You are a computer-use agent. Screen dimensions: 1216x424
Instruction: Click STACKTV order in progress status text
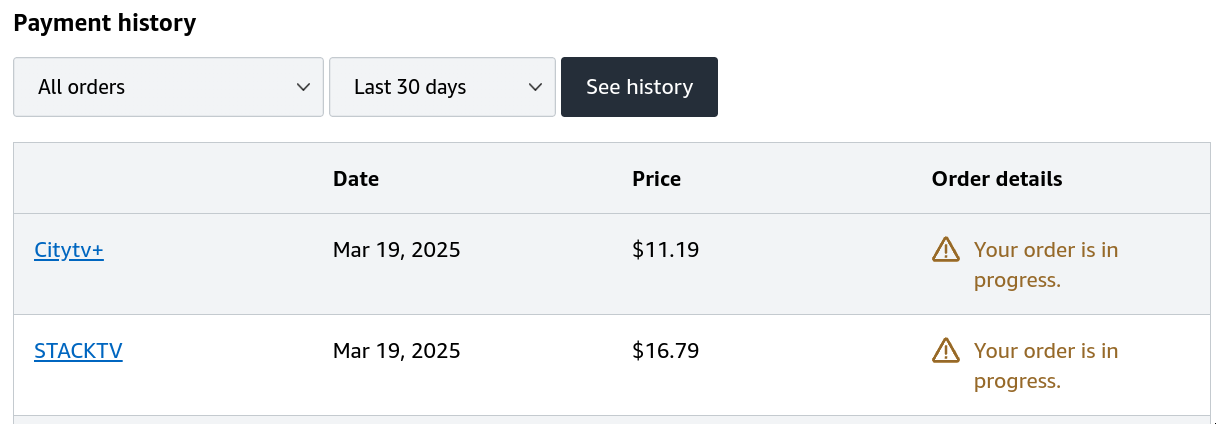1046,366
